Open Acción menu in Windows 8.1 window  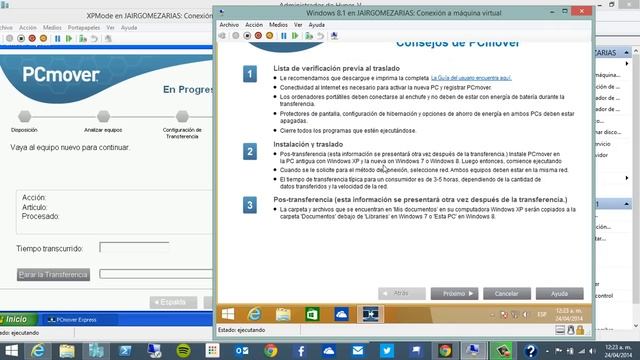254,25
